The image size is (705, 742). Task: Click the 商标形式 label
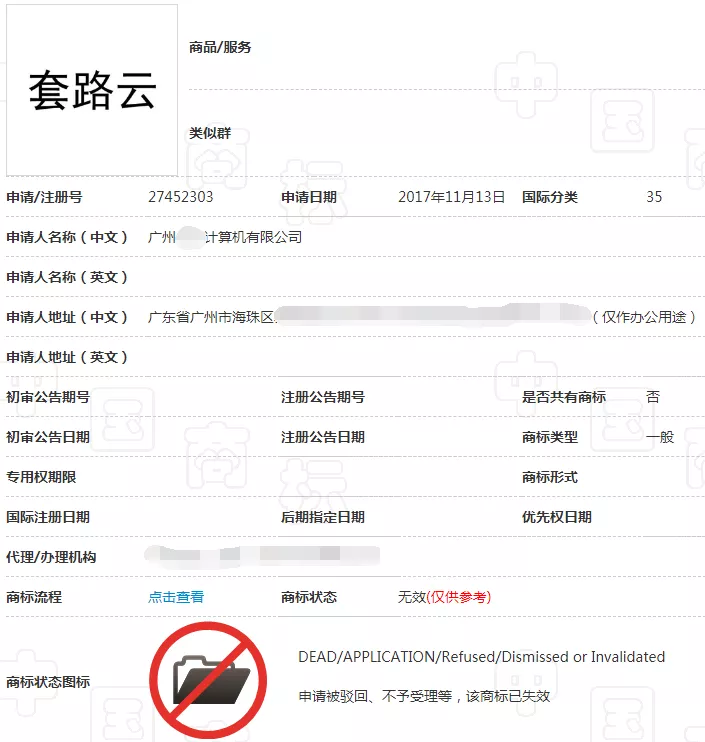point(550,477)
